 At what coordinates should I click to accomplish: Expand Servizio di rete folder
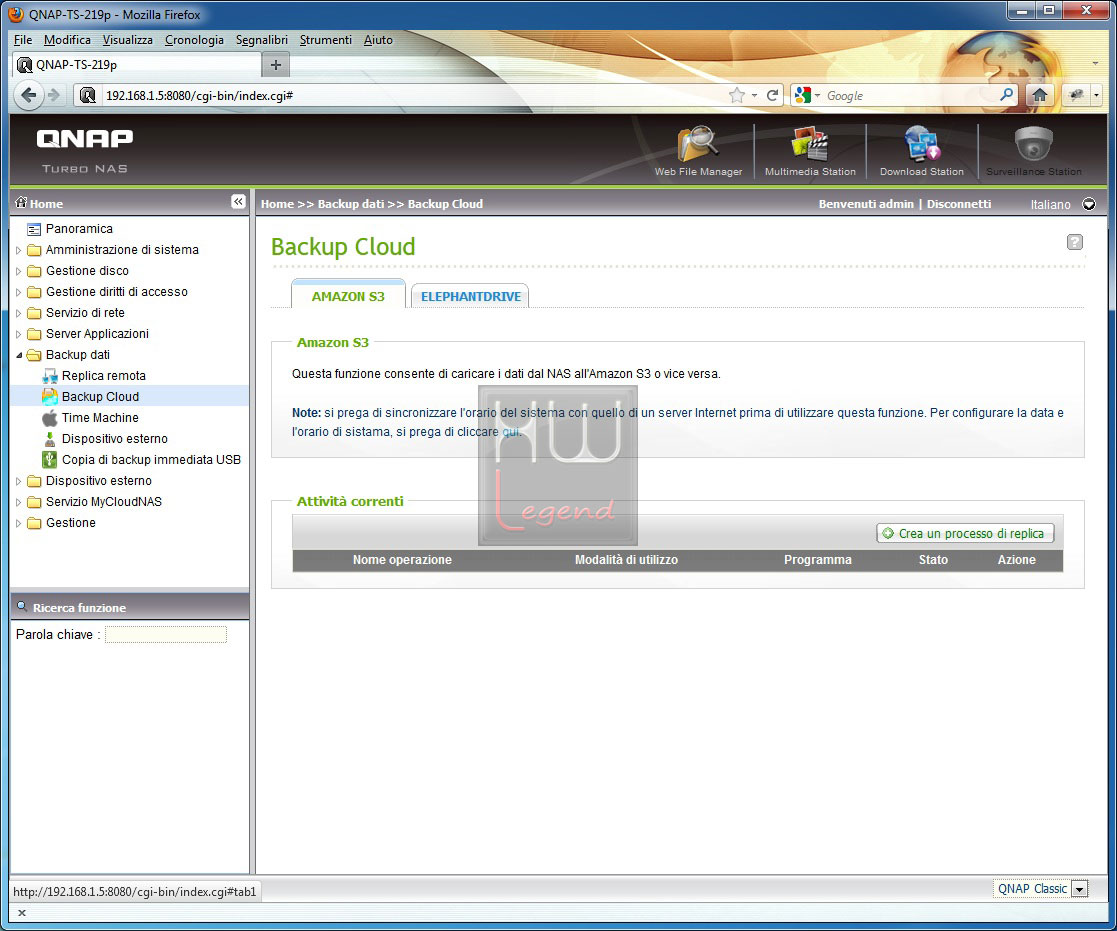19,313
